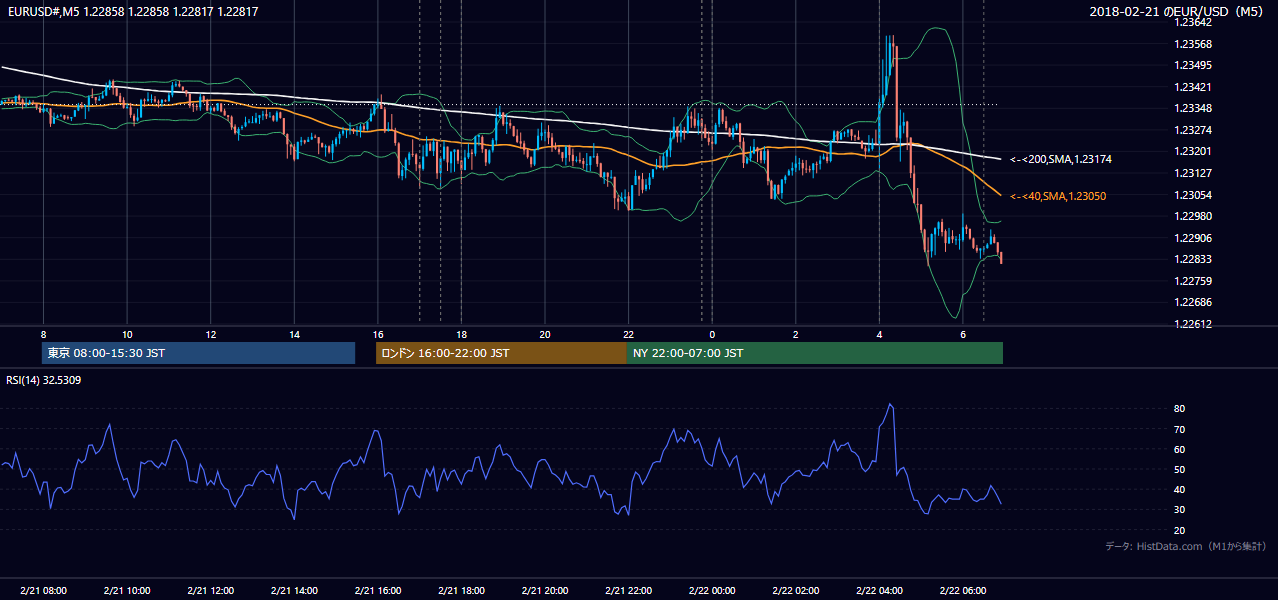The image size is (1278, 600).
Task: Click the 2/21 16:00 date label
Action: click(378, 591)
